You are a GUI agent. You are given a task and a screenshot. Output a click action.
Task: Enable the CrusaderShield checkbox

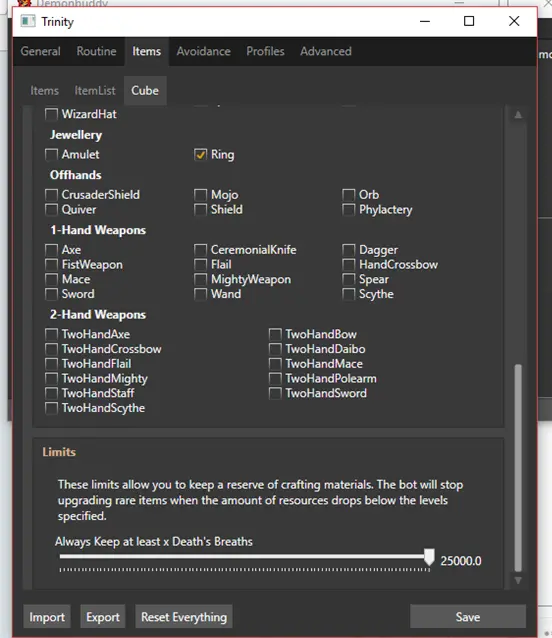(x=51, y=194)
